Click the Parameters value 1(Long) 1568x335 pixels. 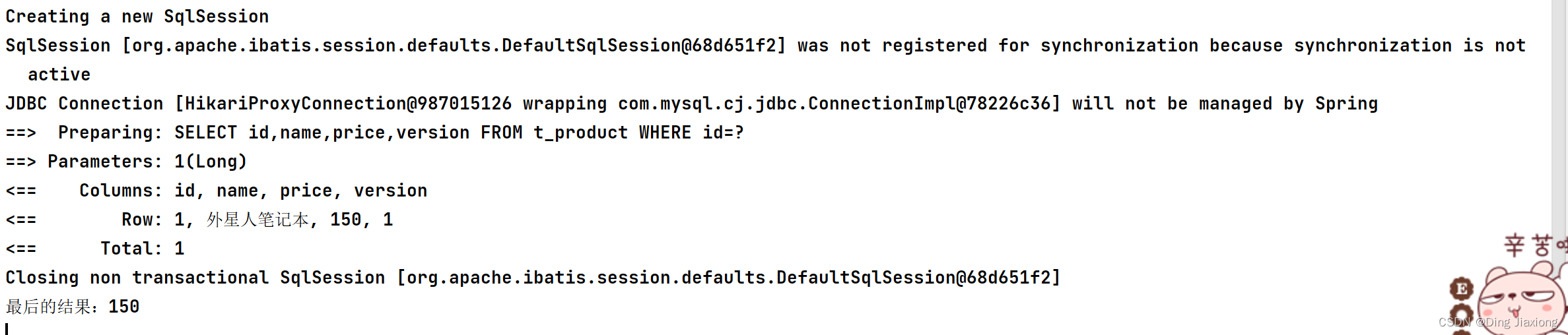click(x=210, y=162)
